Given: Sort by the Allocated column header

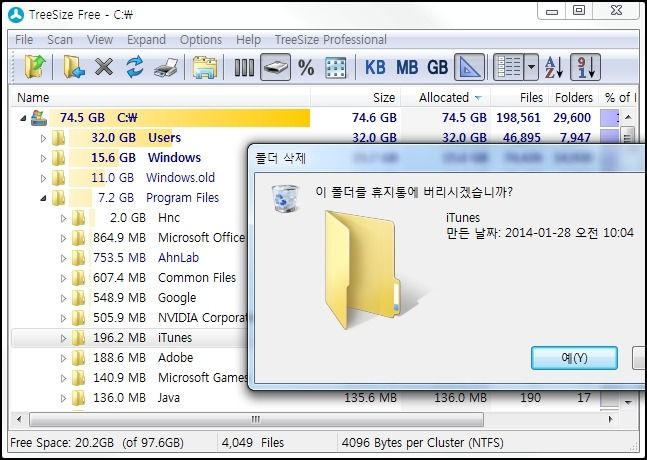Looking at the screenshot, I should 444,98.
